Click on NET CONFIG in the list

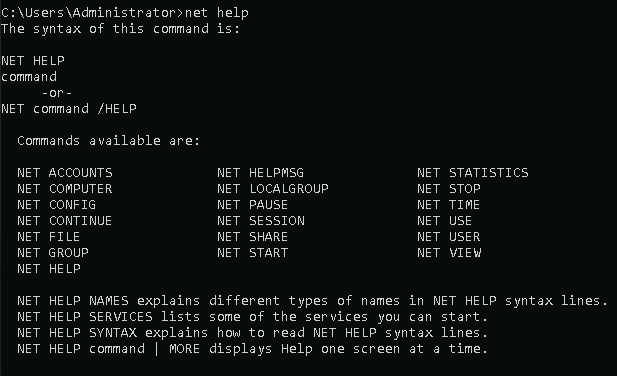coord(57,205)
